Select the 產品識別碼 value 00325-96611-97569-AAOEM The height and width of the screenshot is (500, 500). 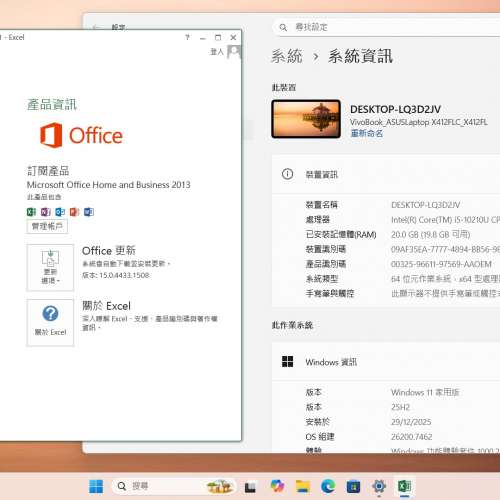(x=441, y=264)
